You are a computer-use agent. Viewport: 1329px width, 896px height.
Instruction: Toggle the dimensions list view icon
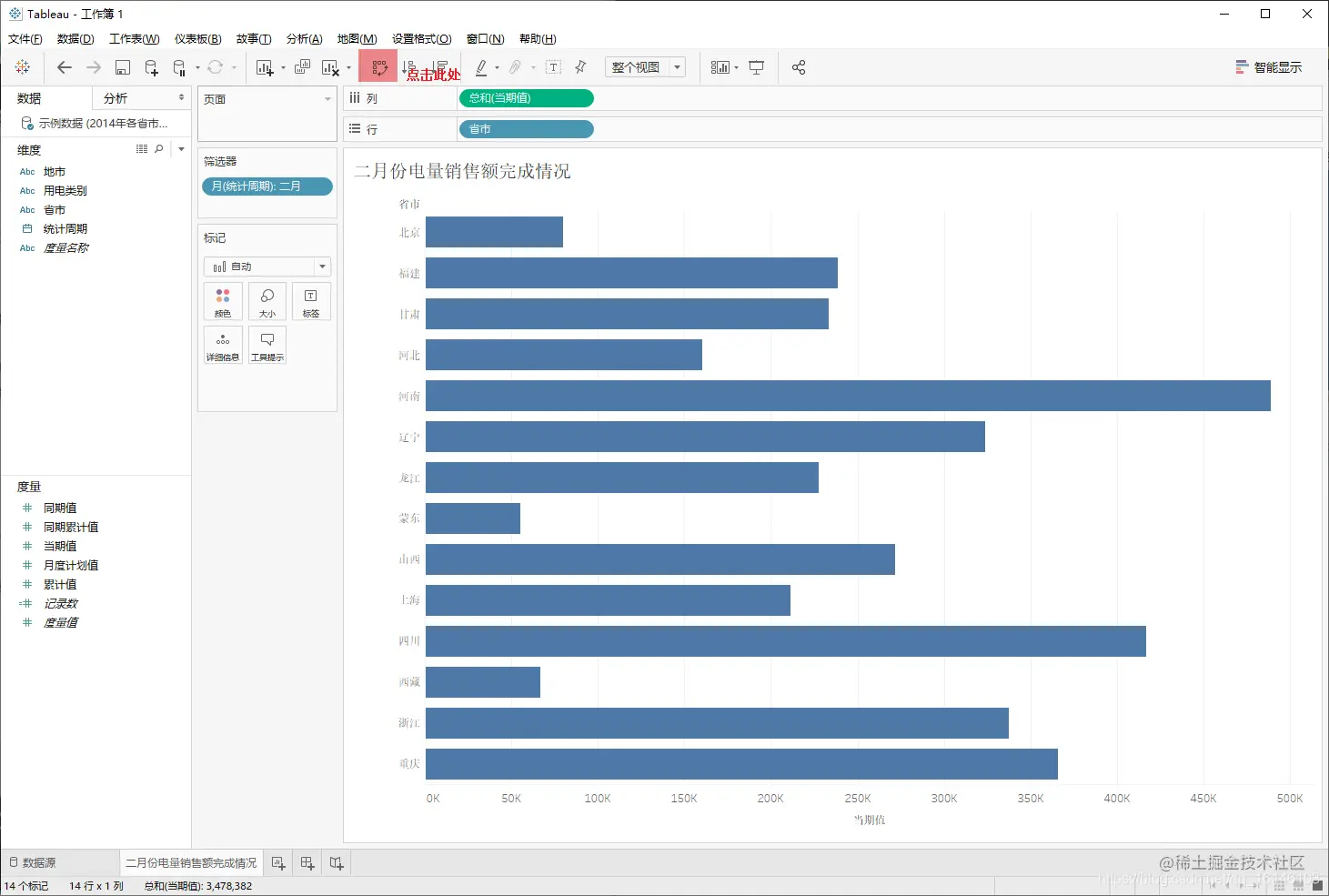(142, 148)
